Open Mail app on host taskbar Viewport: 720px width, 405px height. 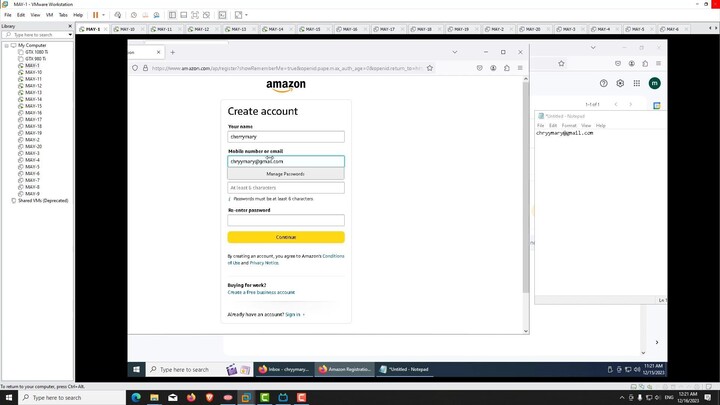point(173,398)
